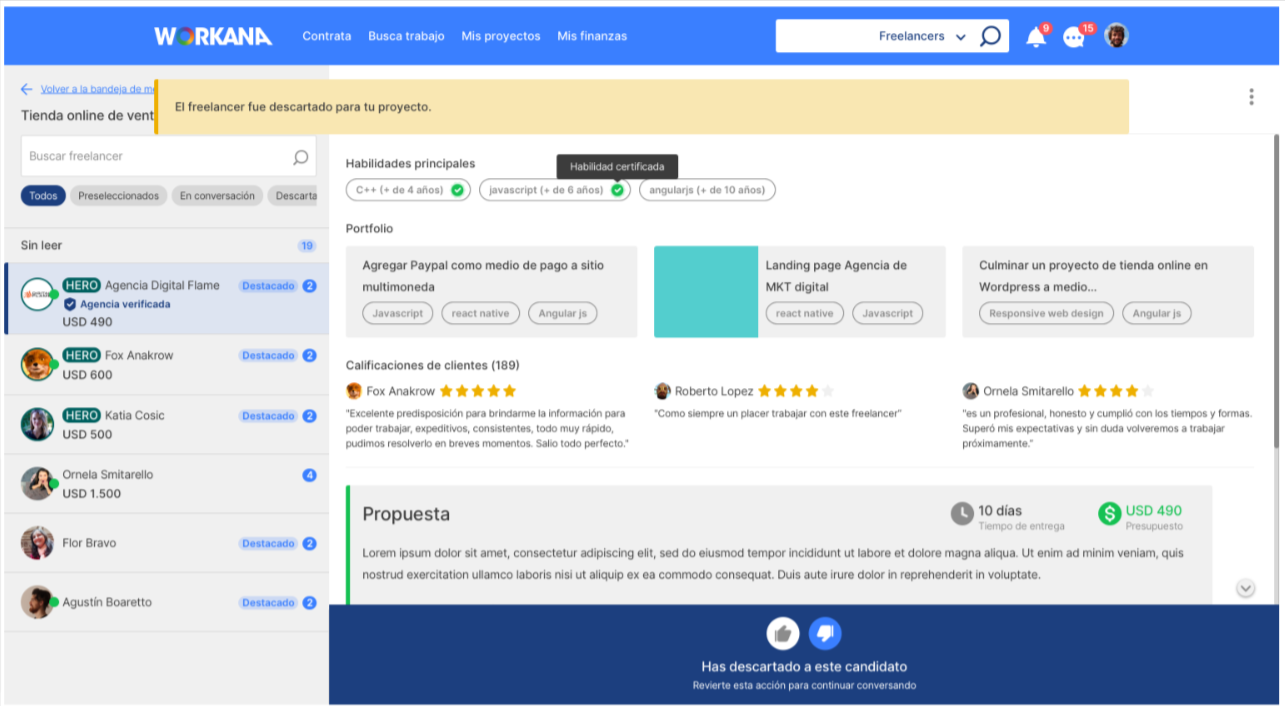Click Roberto Lopez's star rating
Viewport: 1285px width, 706px height.
coord(796,391)
